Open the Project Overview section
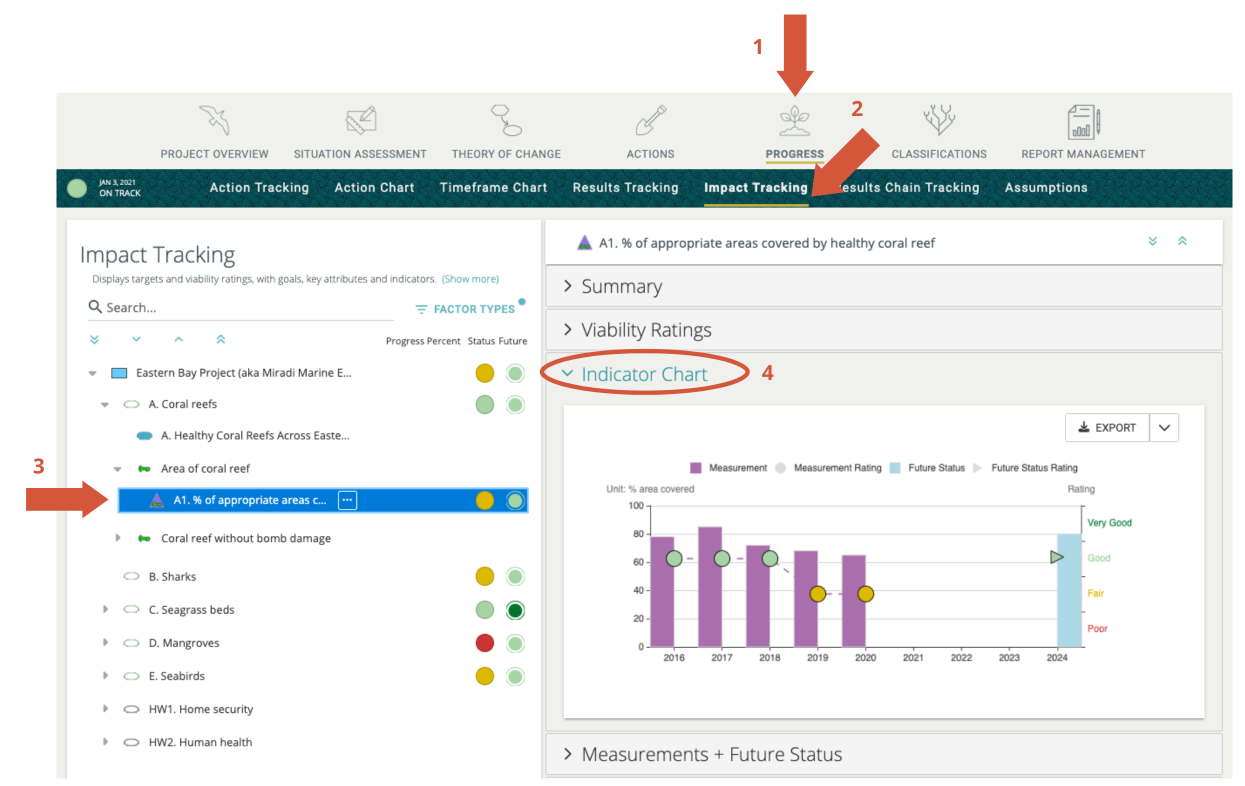Image resolution: width=1245 pixels, height=786 pixels. tap(214, 130)
